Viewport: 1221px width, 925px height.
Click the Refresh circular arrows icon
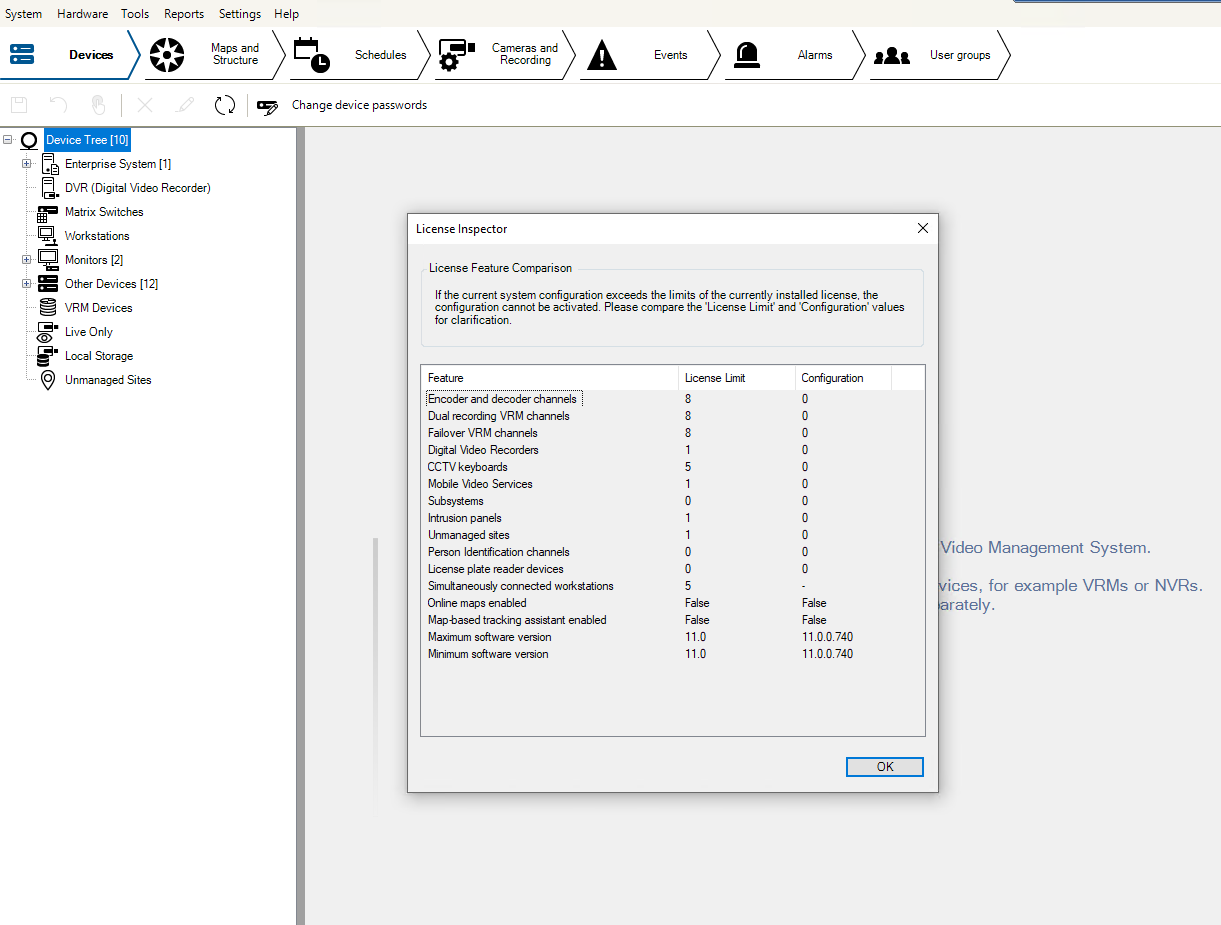tap(225, 105)
